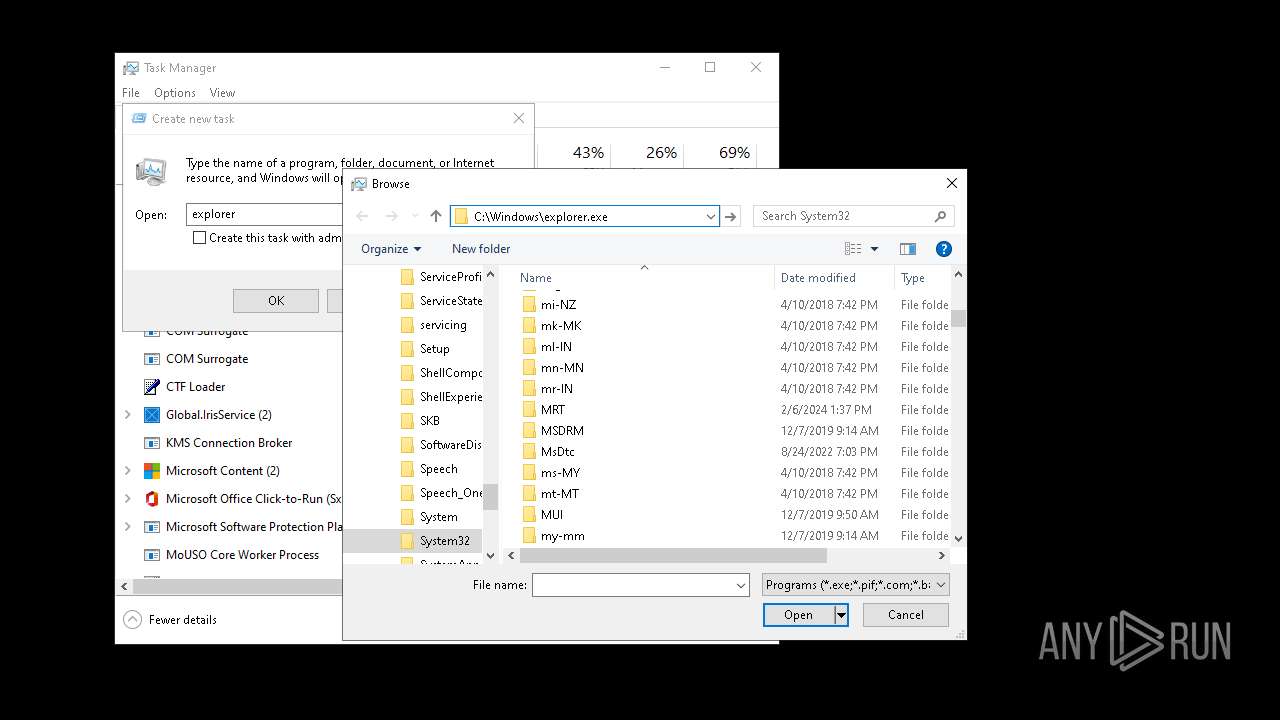Expand the address bar history dropdown
The height and width of the screenshot is (720, 1280).
coord(710,216)
